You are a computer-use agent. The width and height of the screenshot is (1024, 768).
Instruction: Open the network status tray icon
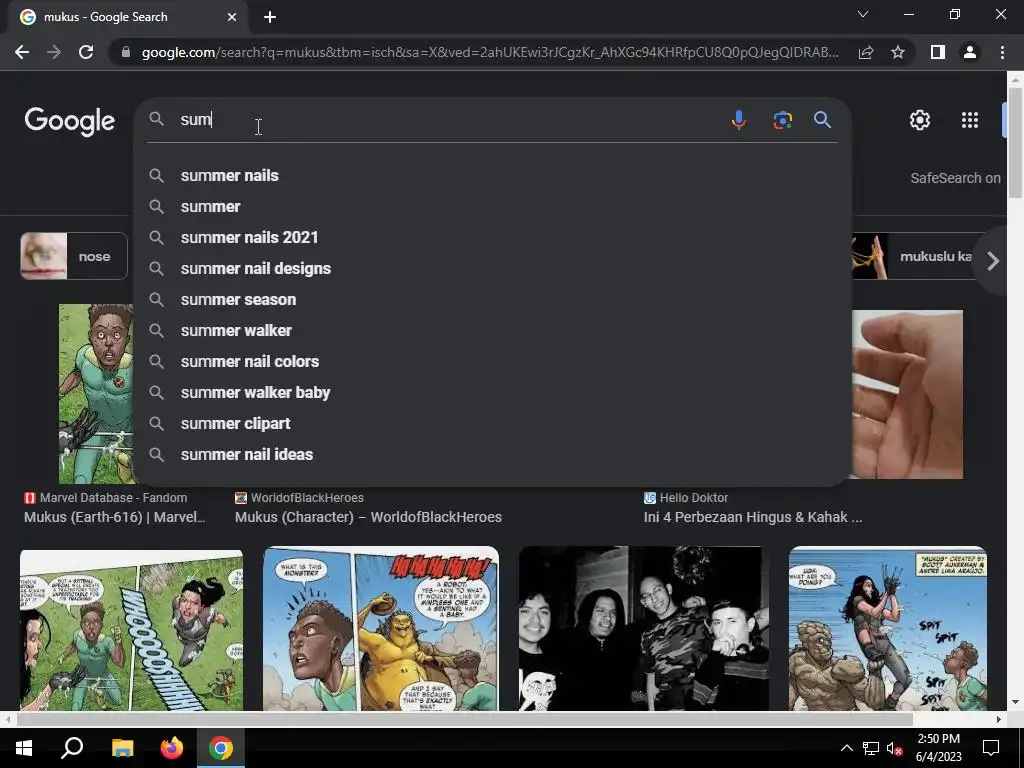(871, 748)
